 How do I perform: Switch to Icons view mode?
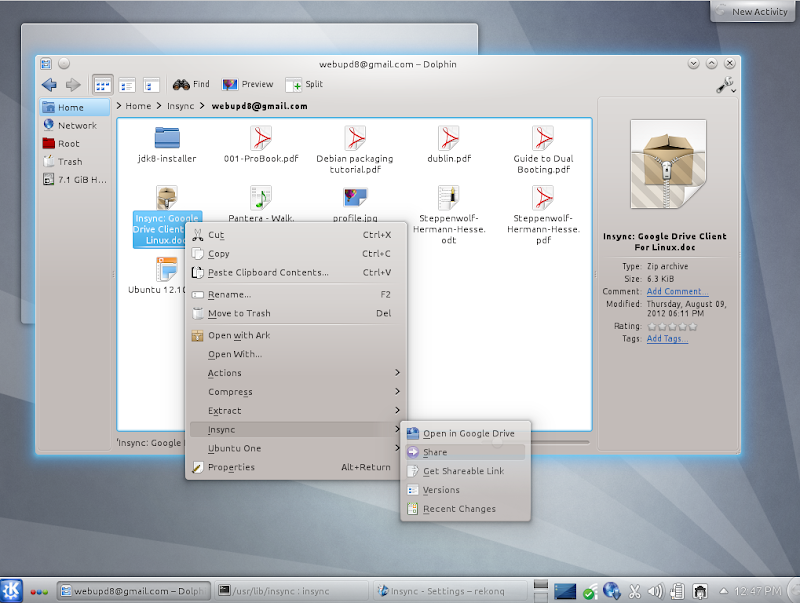pyautogui.click(x=103, y=85)
